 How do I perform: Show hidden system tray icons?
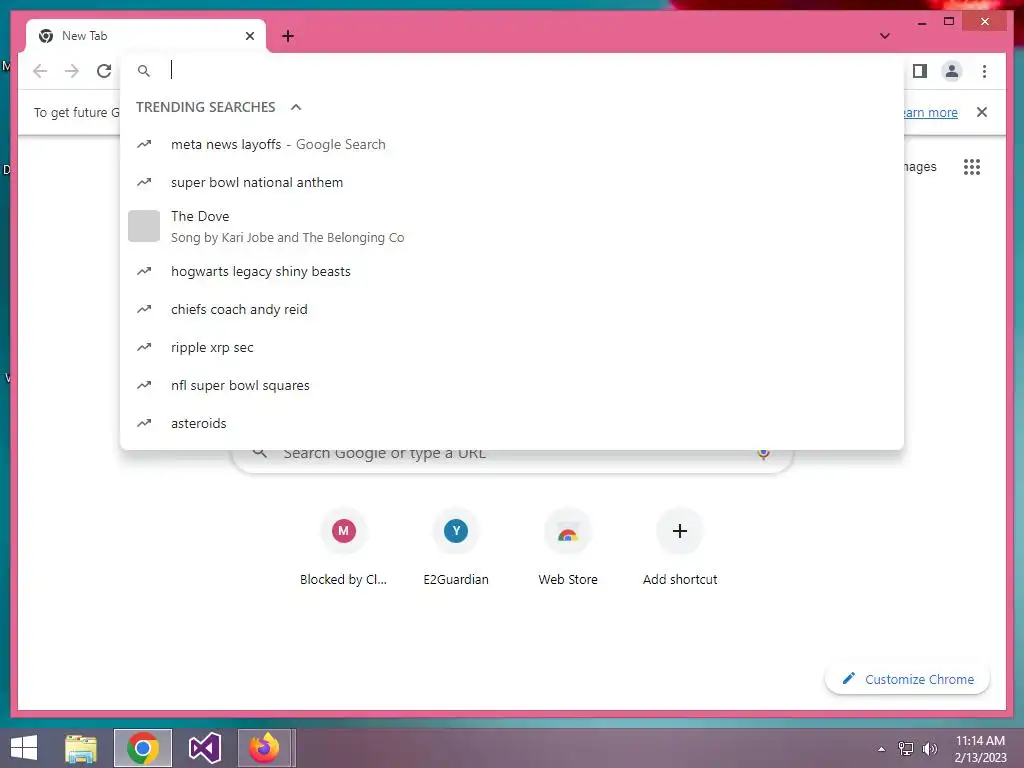882,749
